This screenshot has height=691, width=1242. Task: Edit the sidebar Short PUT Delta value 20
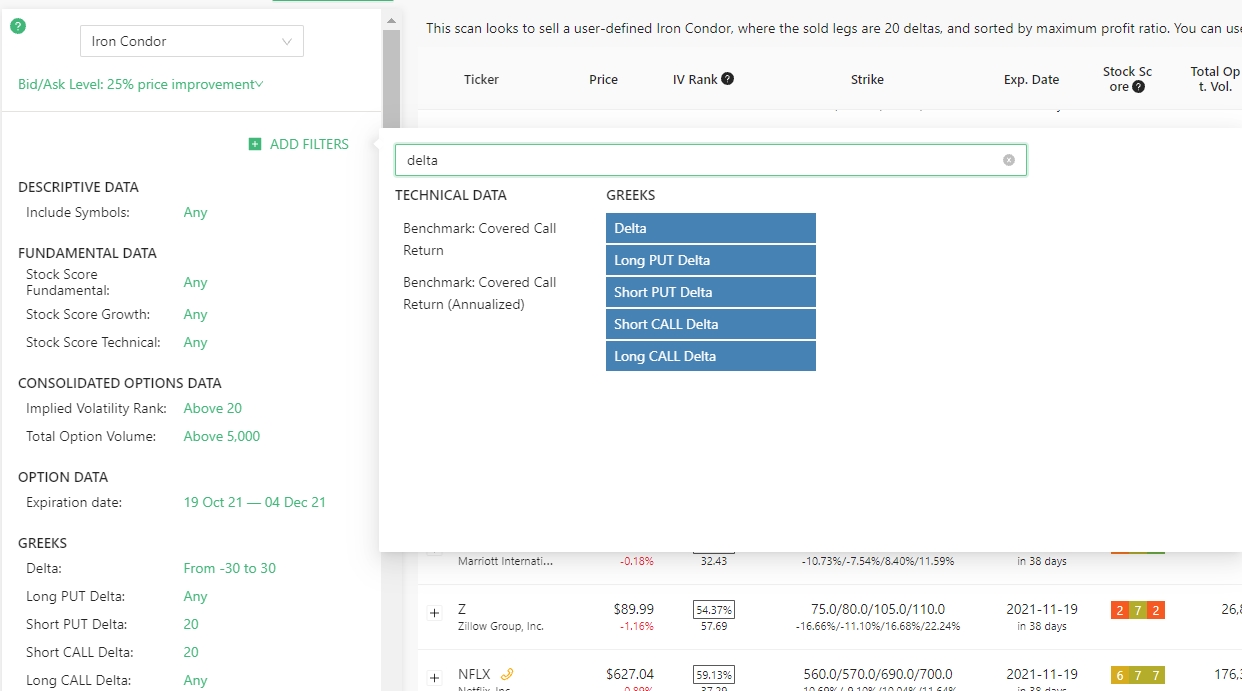(191, 624)
